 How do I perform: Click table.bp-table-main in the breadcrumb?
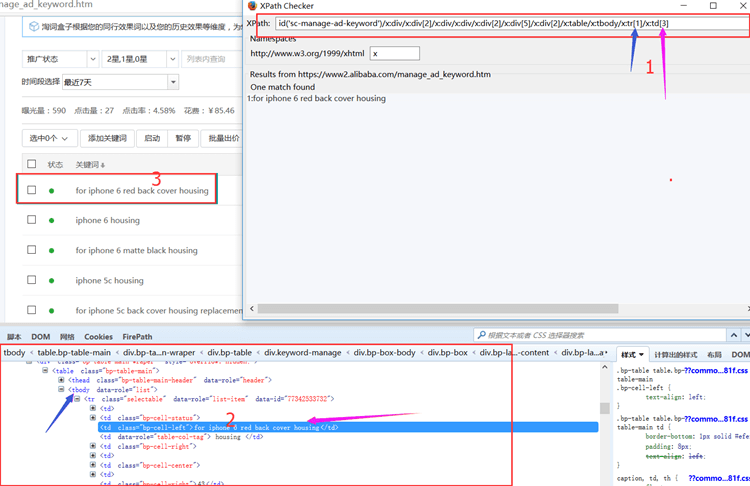[x=74, y=353]
